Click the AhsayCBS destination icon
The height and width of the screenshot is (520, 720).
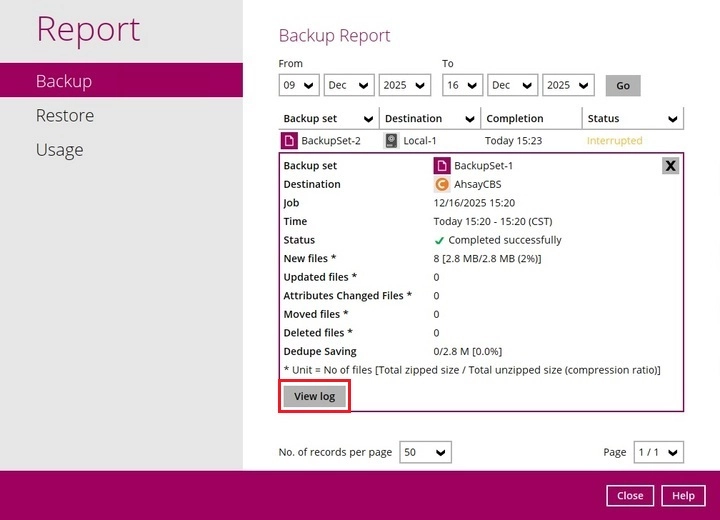(x=441, y=184)
